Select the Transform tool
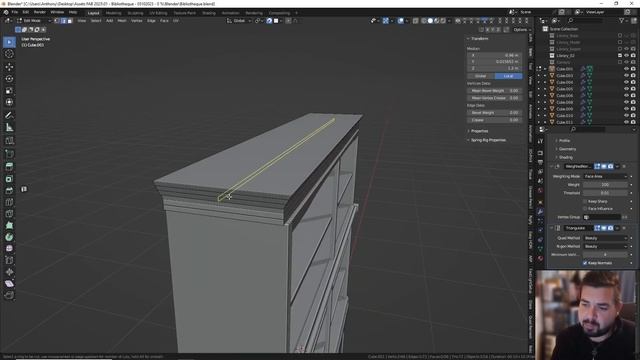 coord(9,102)
